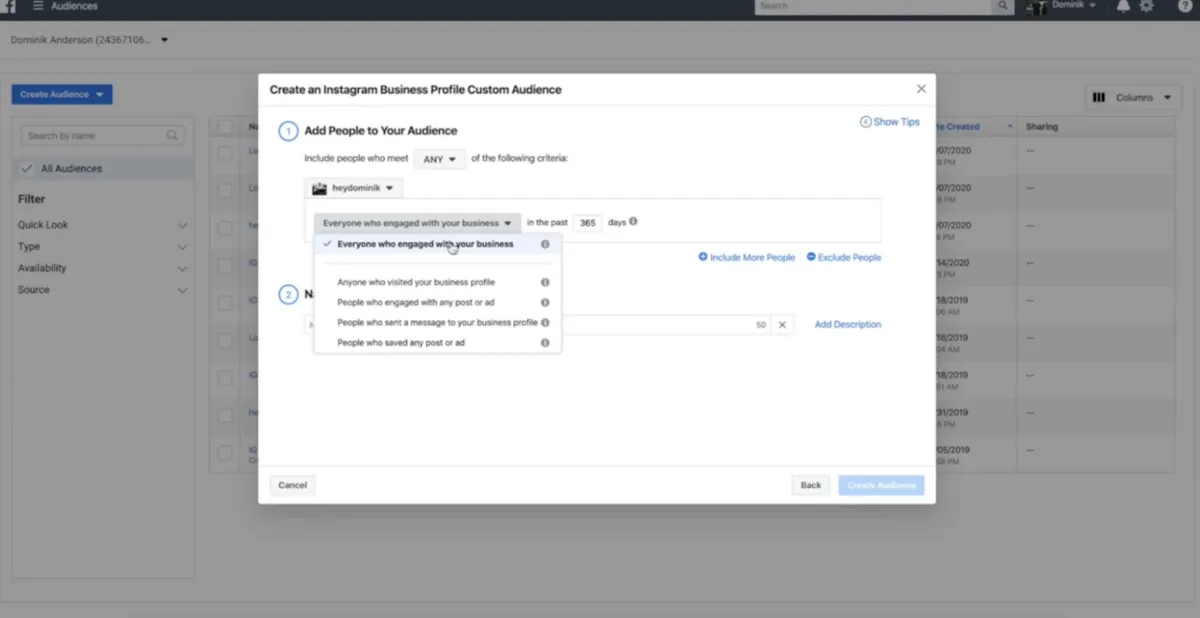Click the help question mark icon

(1185, 6)
